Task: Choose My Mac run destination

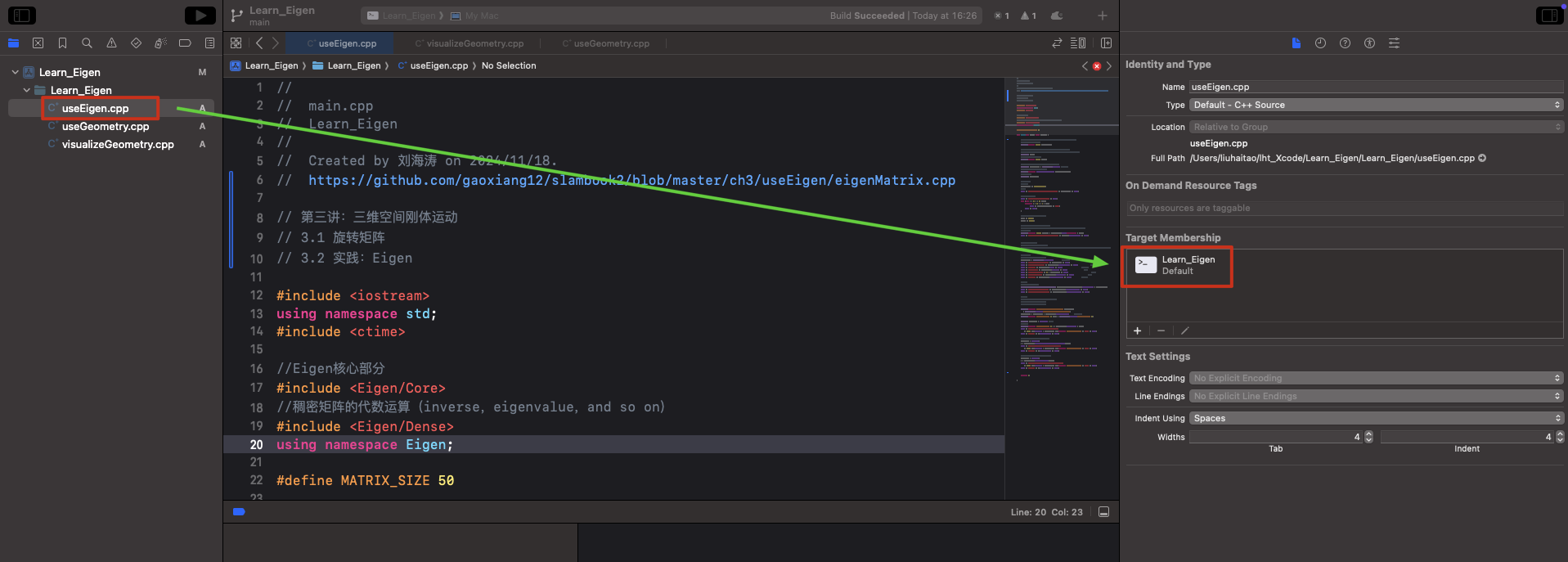Action: 474,16
